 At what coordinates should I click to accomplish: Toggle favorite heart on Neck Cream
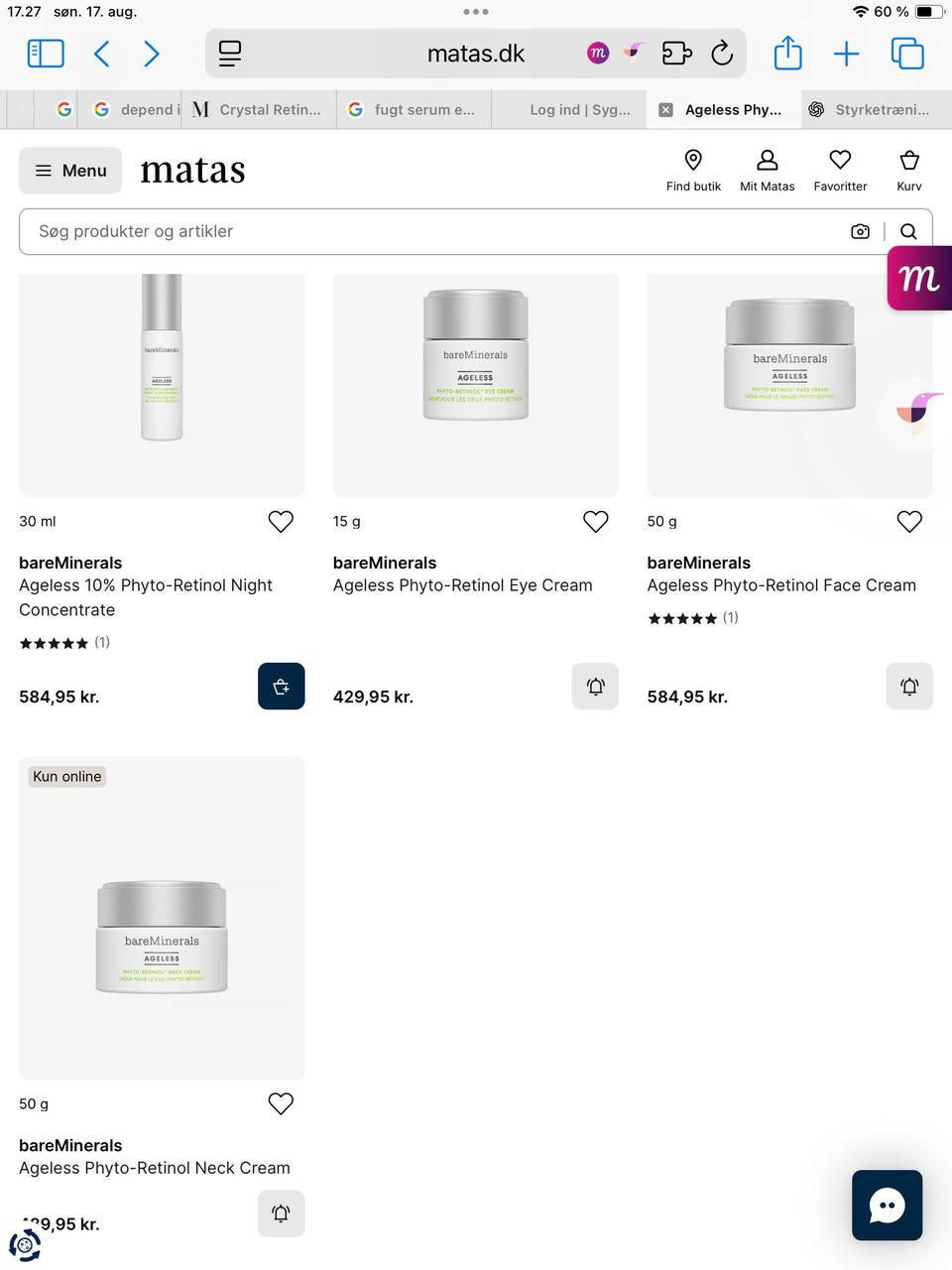281,1103
